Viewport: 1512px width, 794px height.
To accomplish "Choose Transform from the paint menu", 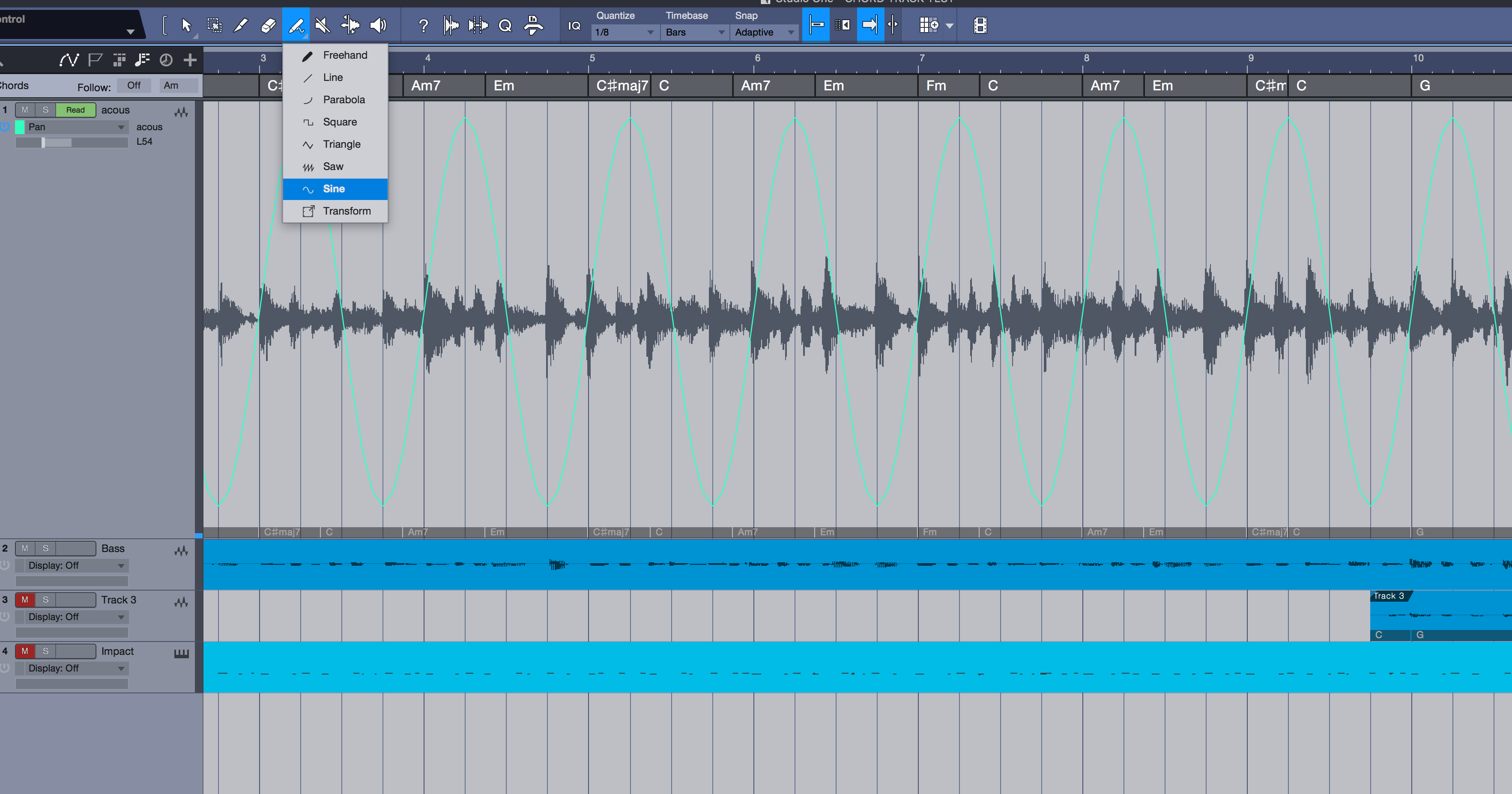I will point(335,211).
